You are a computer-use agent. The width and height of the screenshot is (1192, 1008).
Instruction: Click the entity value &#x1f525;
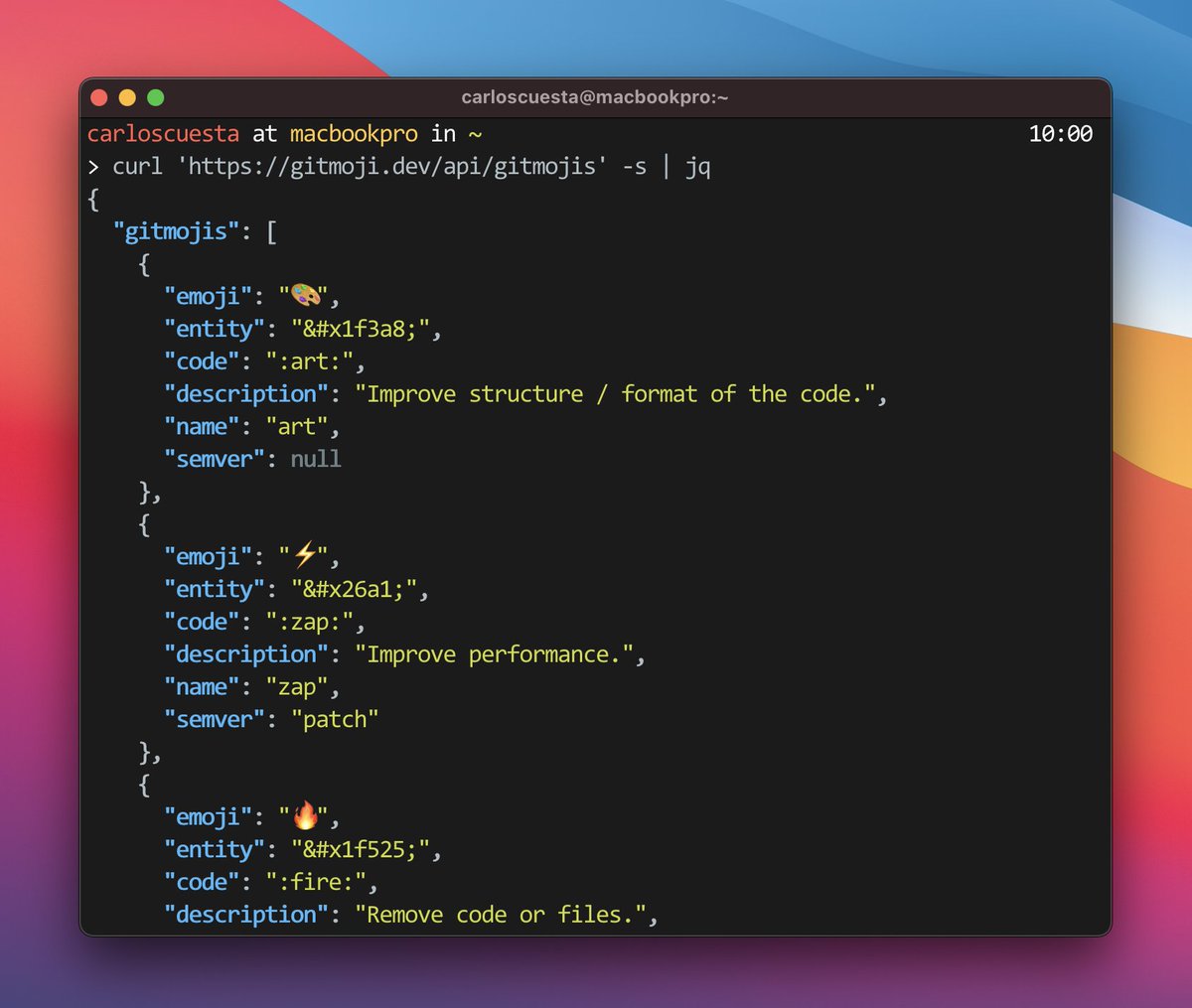(361, 850)
